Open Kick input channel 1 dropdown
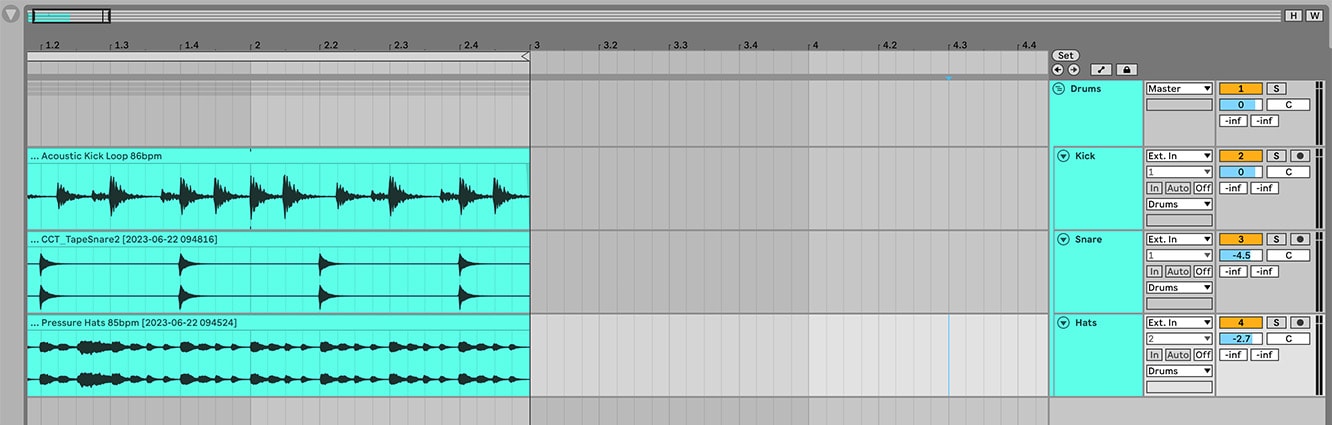The width and height of the screenshot is (1332, 425). click(1180, 172)
